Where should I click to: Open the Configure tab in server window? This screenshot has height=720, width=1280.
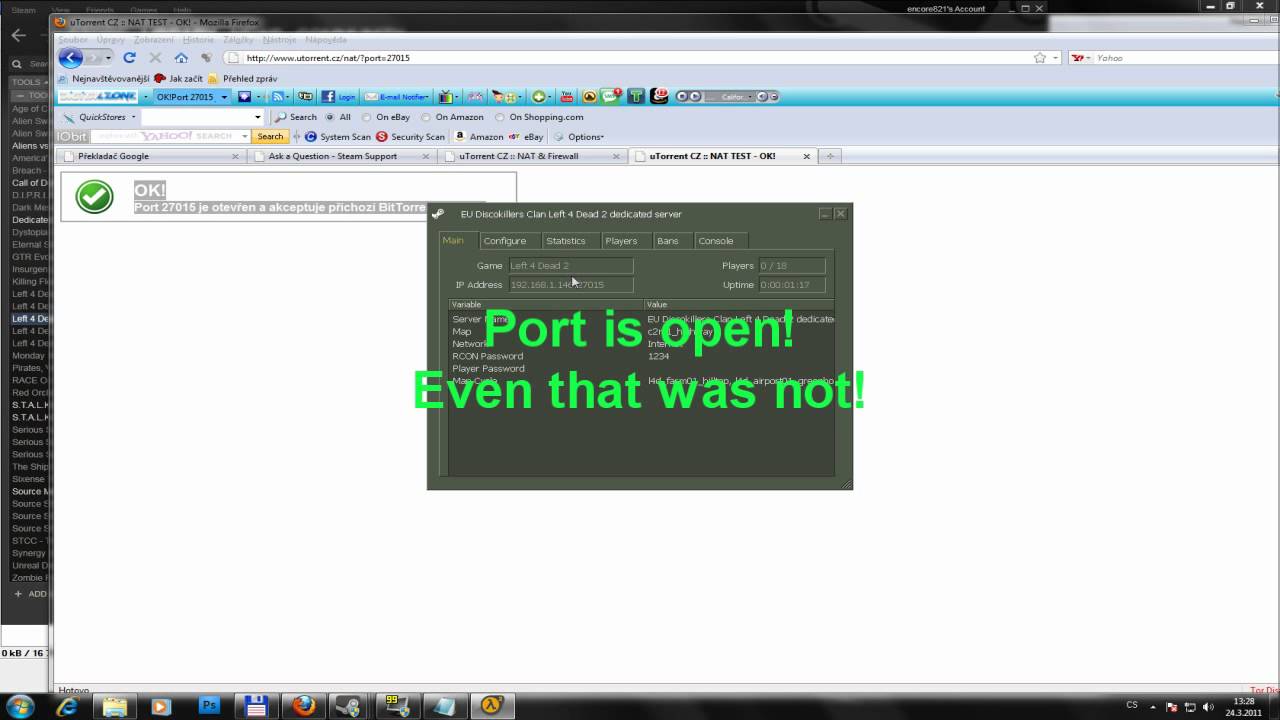[x=504, y=241]
